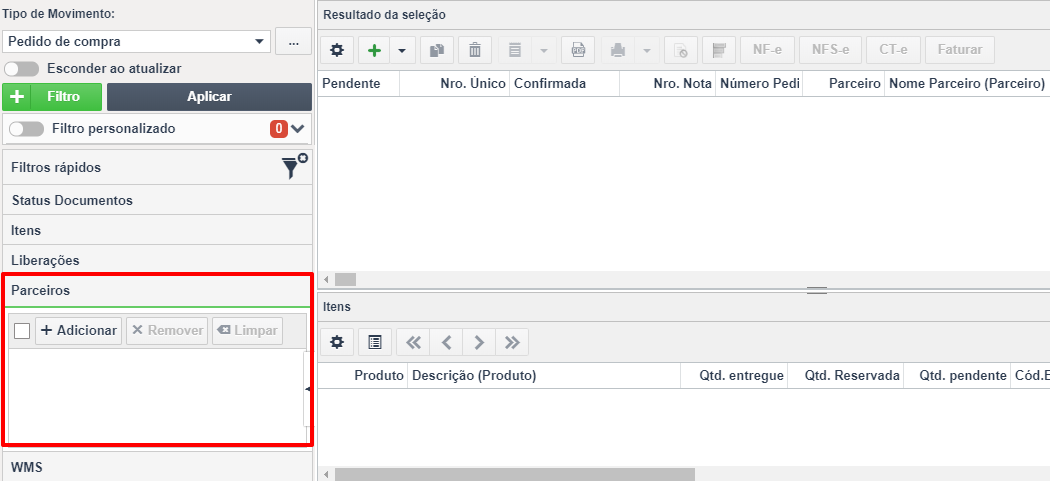Expand the Status Documentos section
Viewport: 1050px width, 481px height.
[x=157, y=200]
